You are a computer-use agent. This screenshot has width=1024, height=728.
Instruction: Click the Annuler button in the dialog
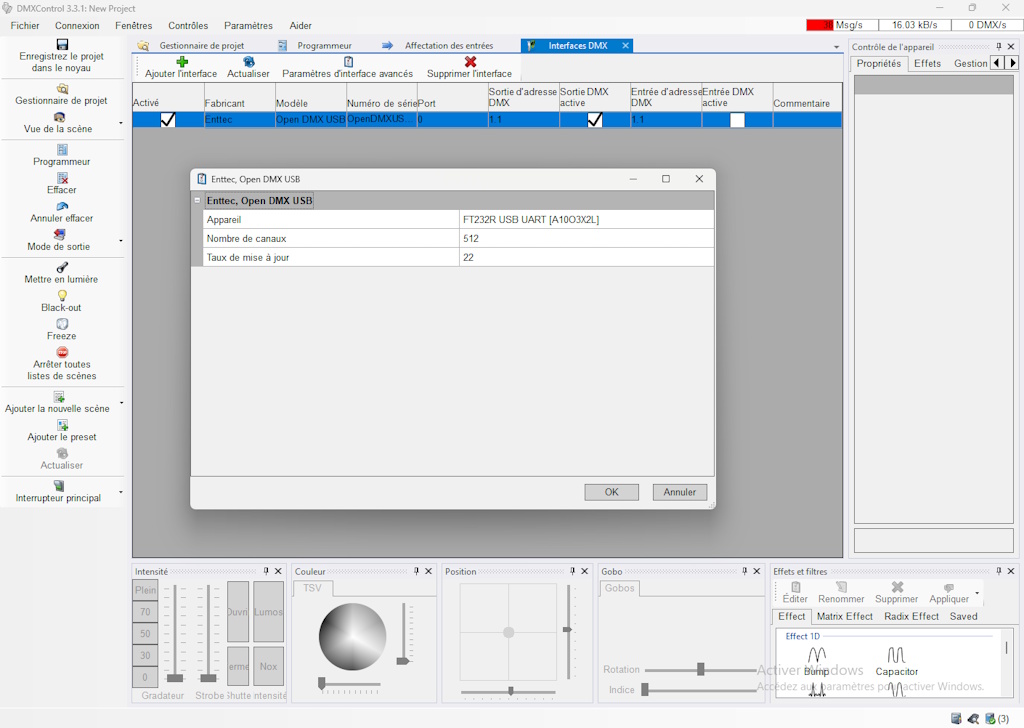(x=680, y=492)
